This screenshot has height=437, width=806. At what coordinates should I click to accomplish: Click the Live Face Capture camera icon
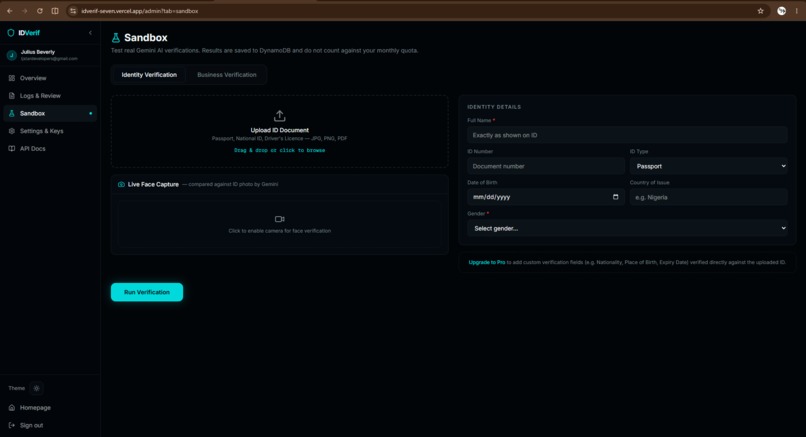[121, 184]
